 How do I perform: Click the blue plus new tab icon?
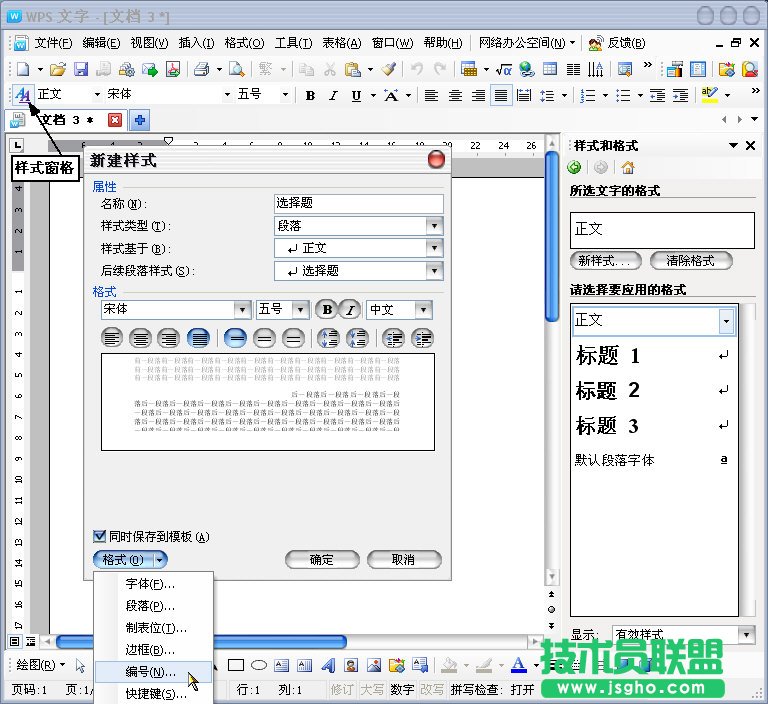pos(140,120)
